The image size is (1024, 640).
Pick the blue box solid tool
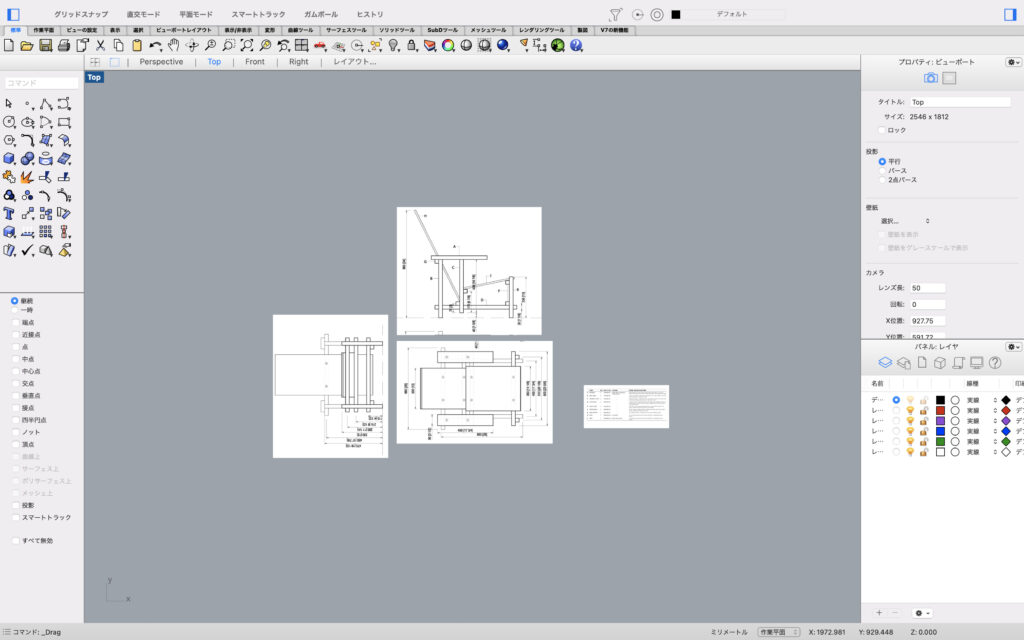(x=9, y=159)
